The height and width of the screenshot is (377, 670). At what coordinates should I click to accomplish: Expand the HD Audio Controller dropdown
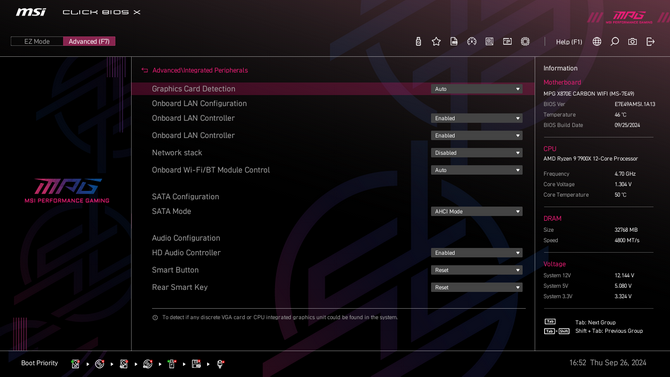point(476,253)
